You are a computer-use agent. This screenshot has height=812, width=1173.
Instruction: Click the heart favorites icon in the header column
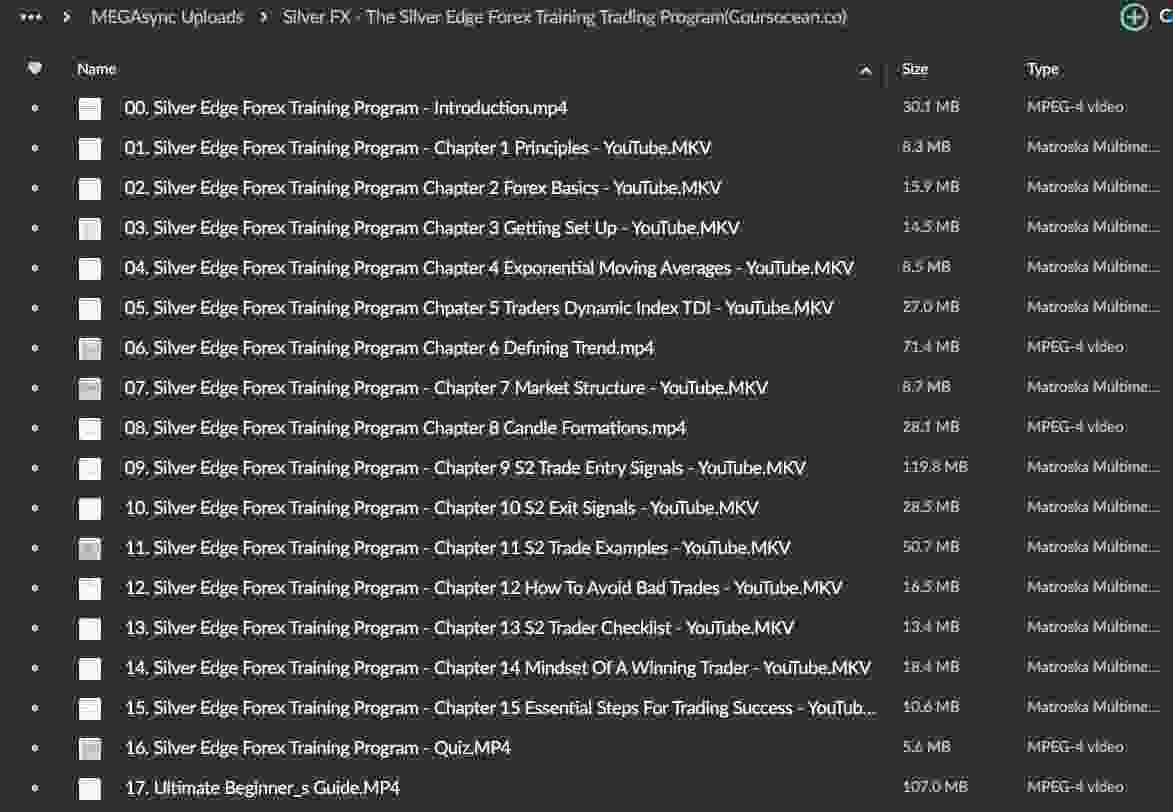tap(35, 67)
